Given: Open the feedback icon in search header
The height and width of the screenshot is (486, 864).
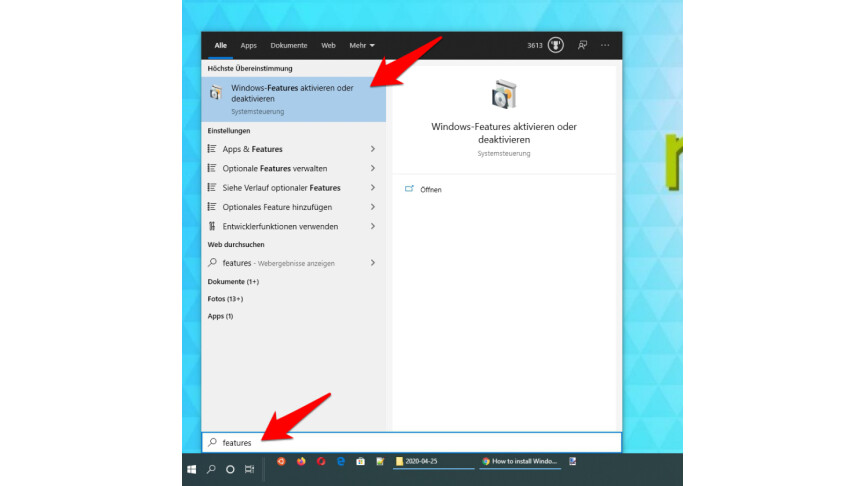Looking at the screenshot, I should (x=582, y=45).
